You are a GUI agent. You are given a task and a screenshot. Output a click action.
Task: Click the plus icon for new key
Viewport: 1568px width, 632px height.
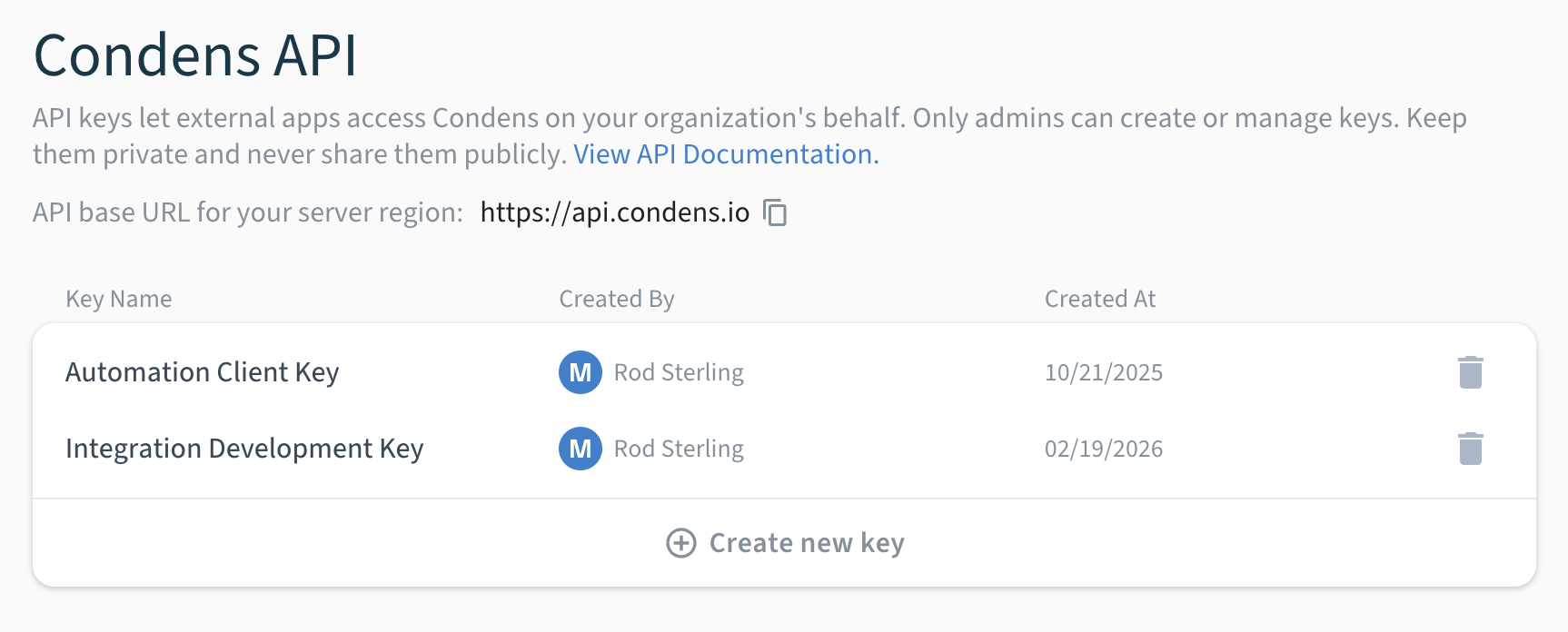681,543
